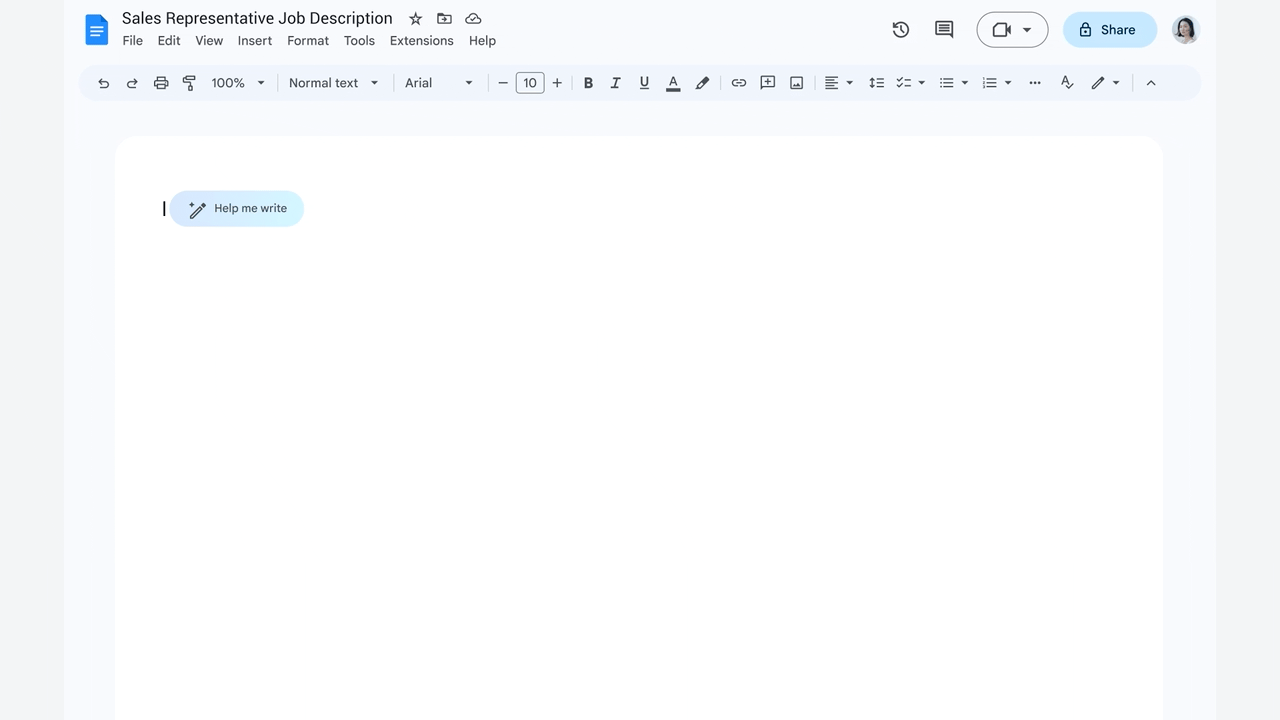Toggle a bulleted list

coord(947,83)
